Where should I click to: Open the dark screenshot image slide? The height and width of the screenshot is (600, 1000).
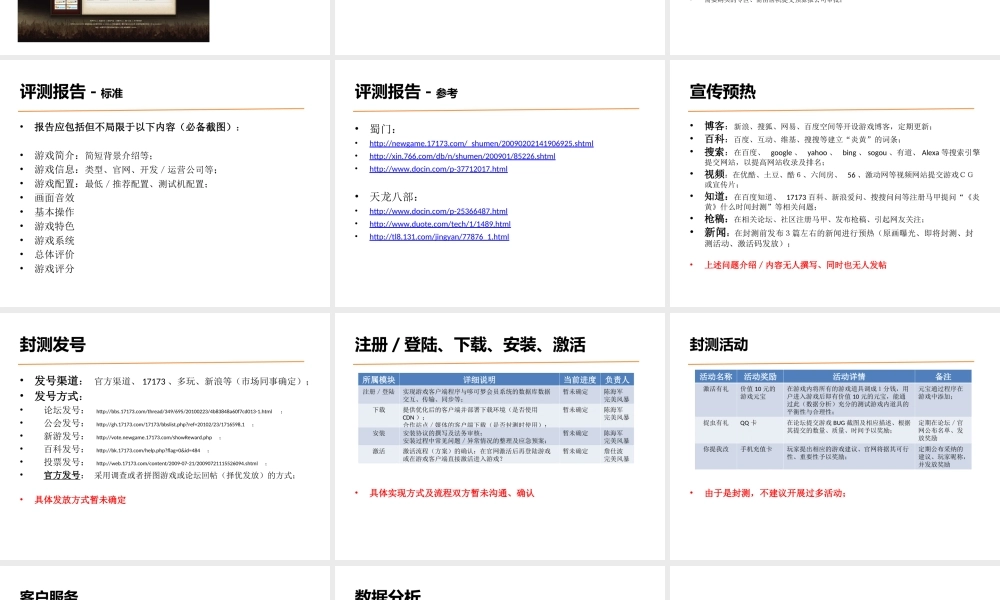click(x=114, y=20)
